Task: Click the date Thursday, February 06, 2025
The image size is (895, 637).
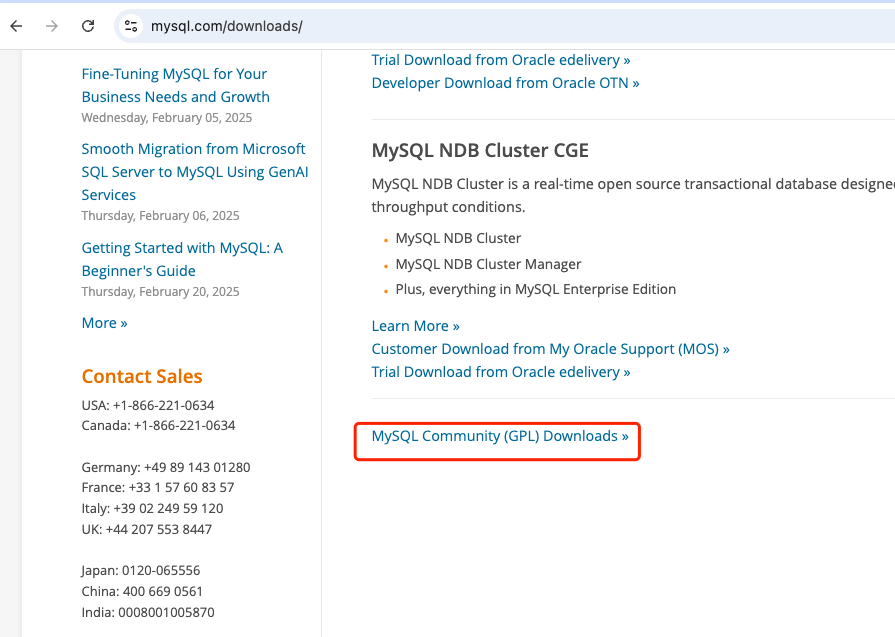Action: [x=160, y=216]
